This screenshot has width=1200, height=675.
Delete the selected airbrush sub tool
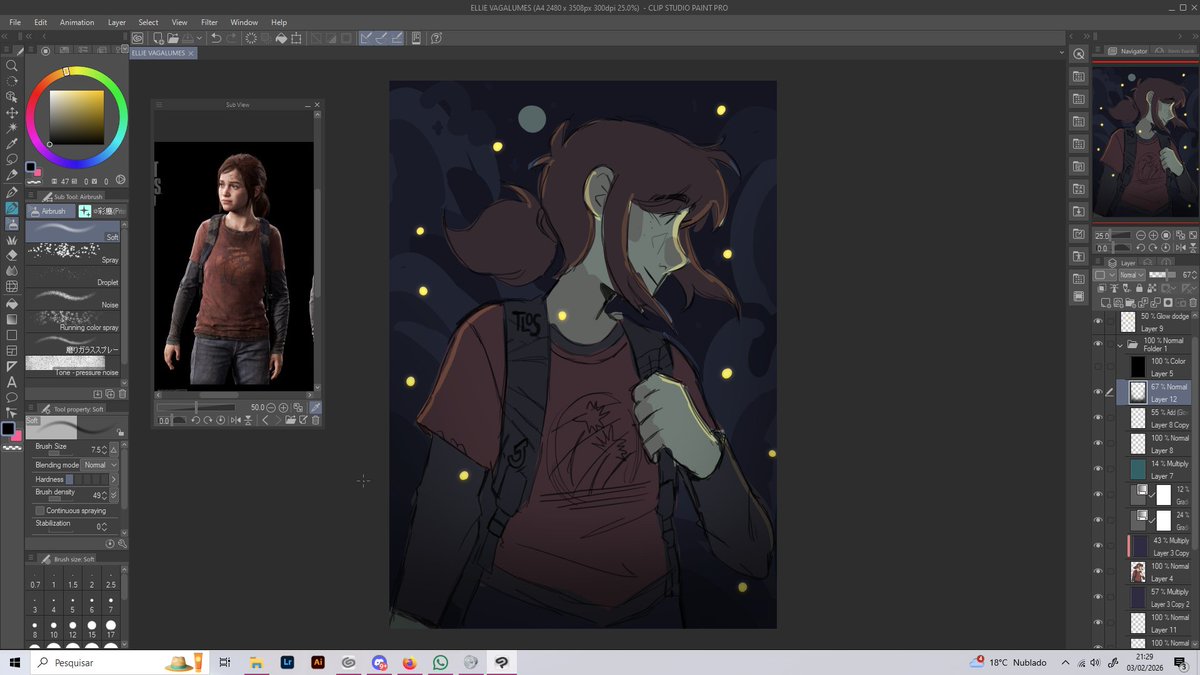tap(123, 394)
